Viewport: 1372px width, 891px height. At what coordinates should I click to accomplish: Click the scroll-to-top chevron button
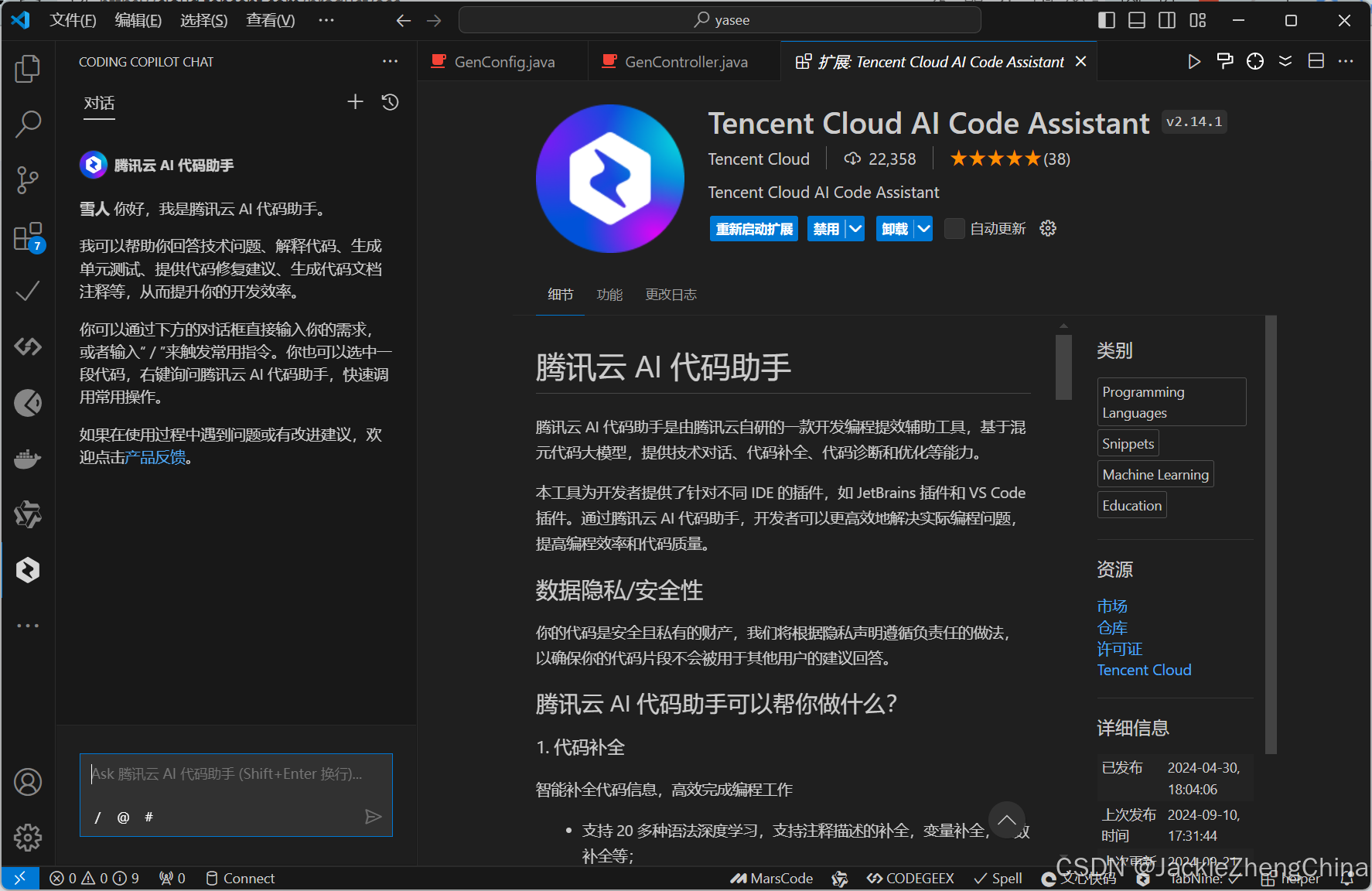1006,820
